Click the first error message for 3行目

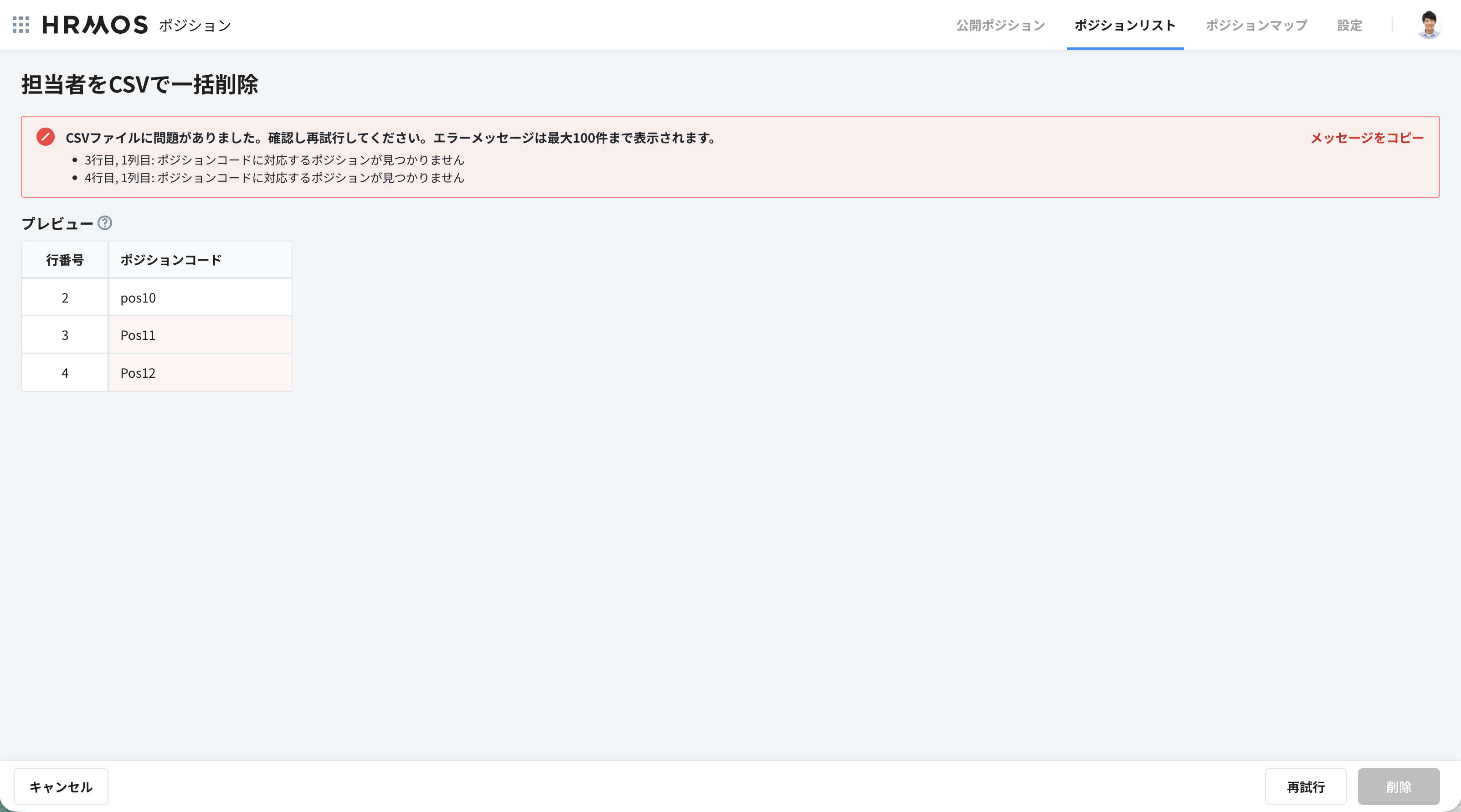[x=274, y=160]
